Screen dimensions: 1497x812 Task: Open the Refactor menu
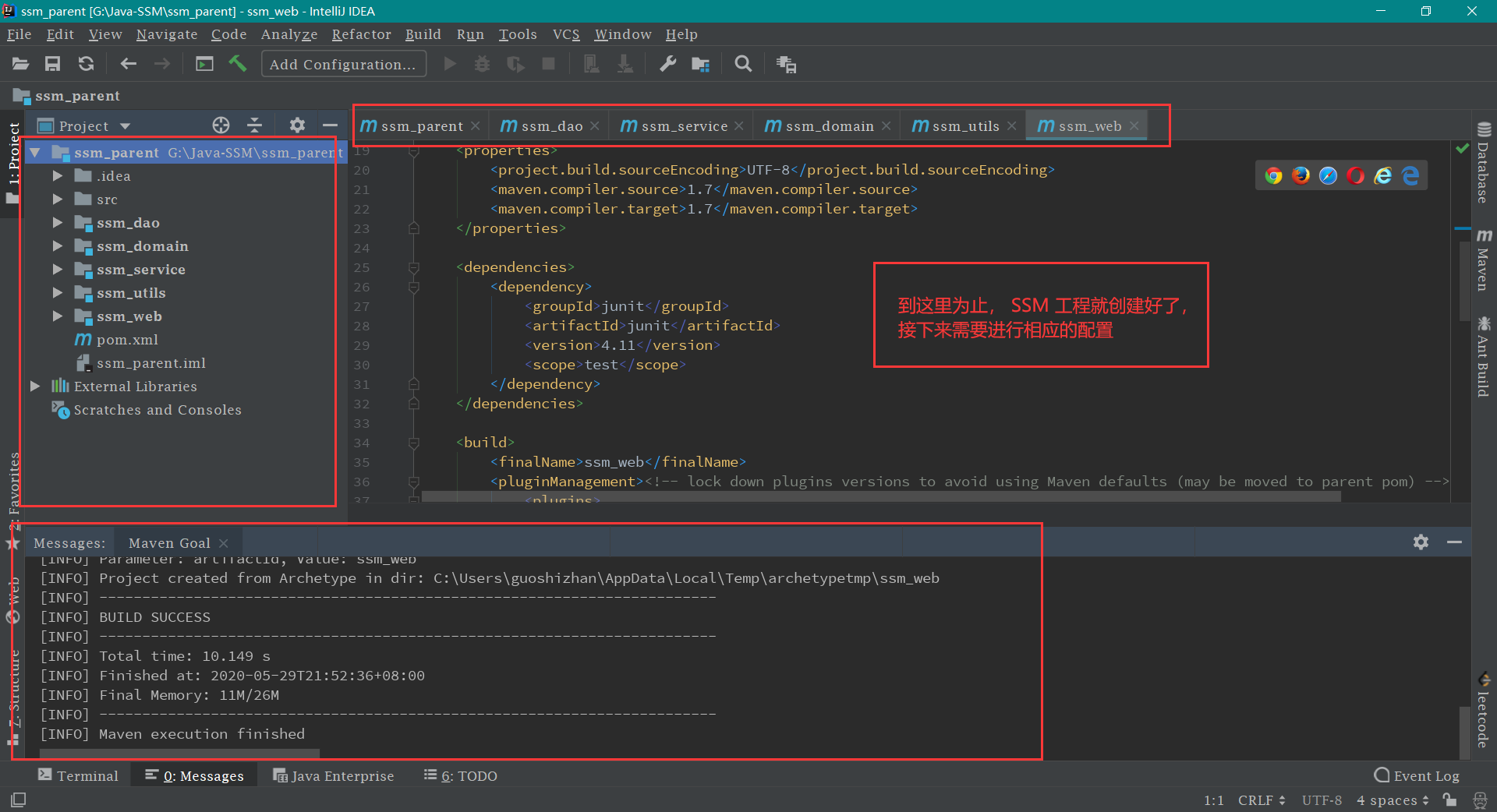[x=361, y=34]
